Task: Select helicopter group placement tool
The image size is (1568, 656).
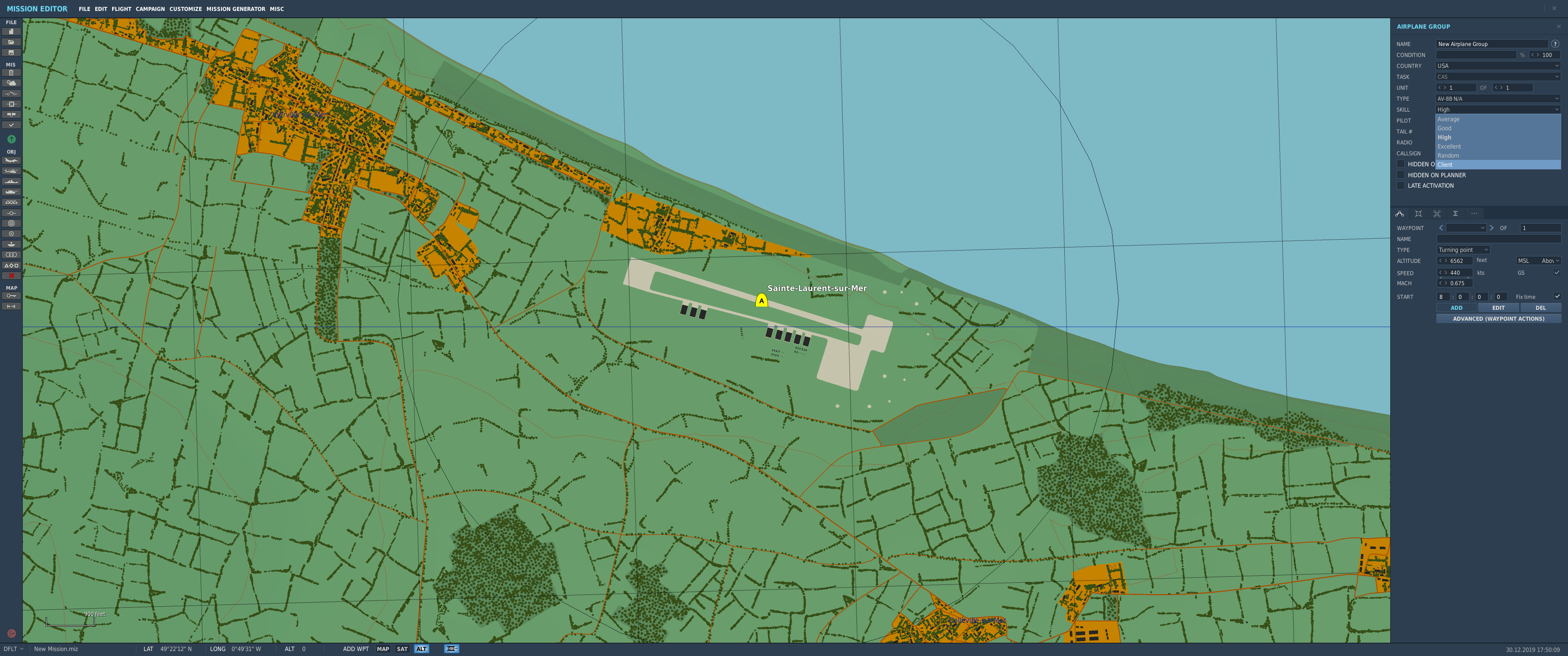Action: click(11, 171)
